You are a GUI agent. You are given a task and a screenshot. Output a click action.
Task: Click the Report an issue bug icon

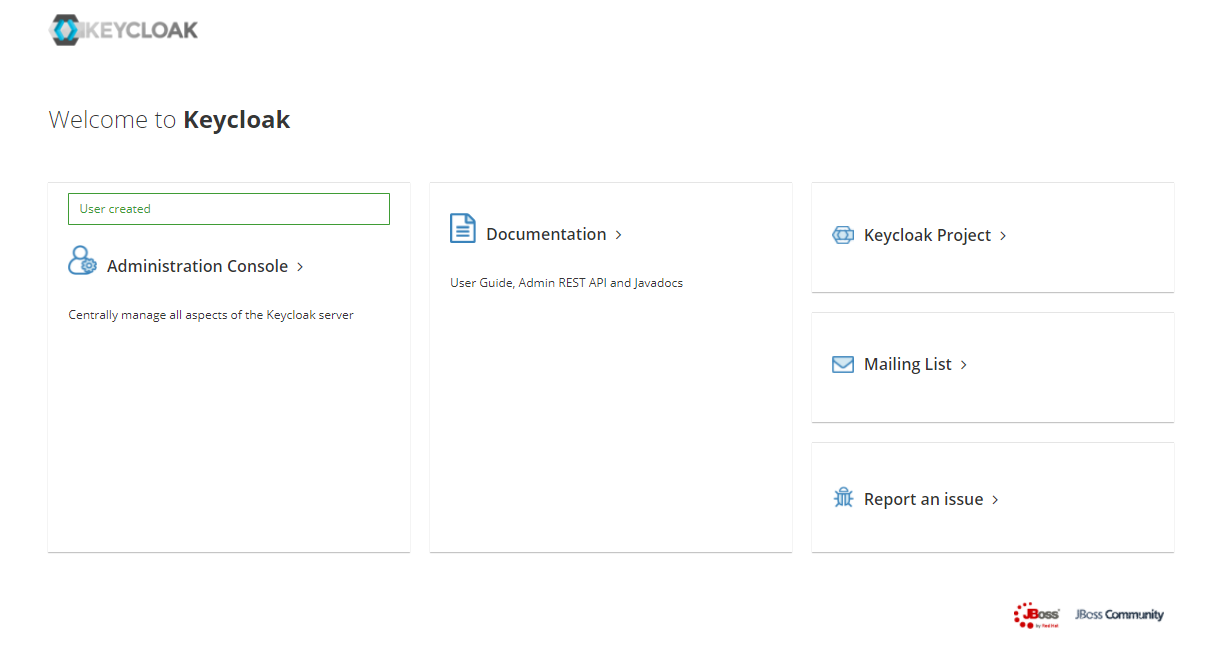tap(843, 497)
